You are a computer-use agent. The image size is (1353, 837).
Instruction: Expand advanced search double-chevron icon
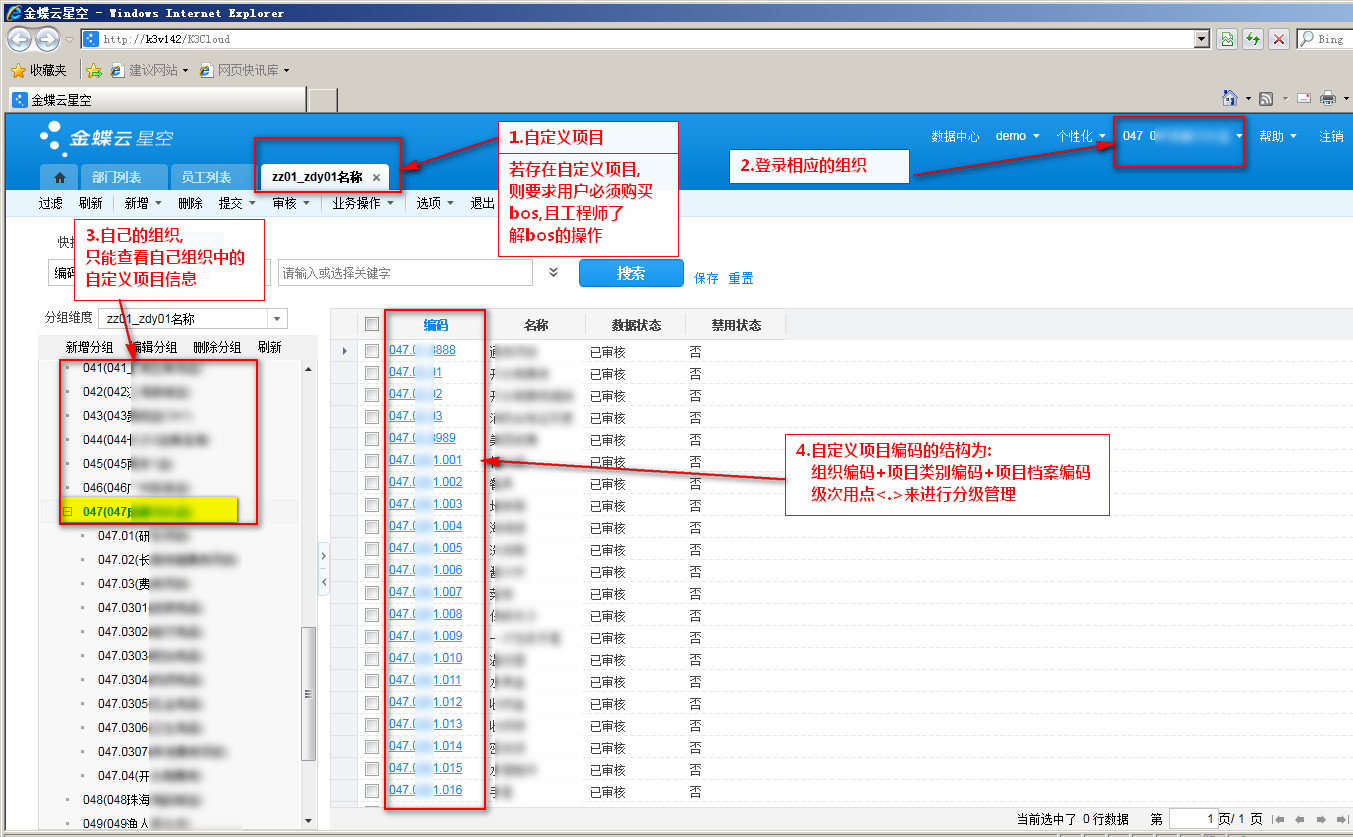554,272
